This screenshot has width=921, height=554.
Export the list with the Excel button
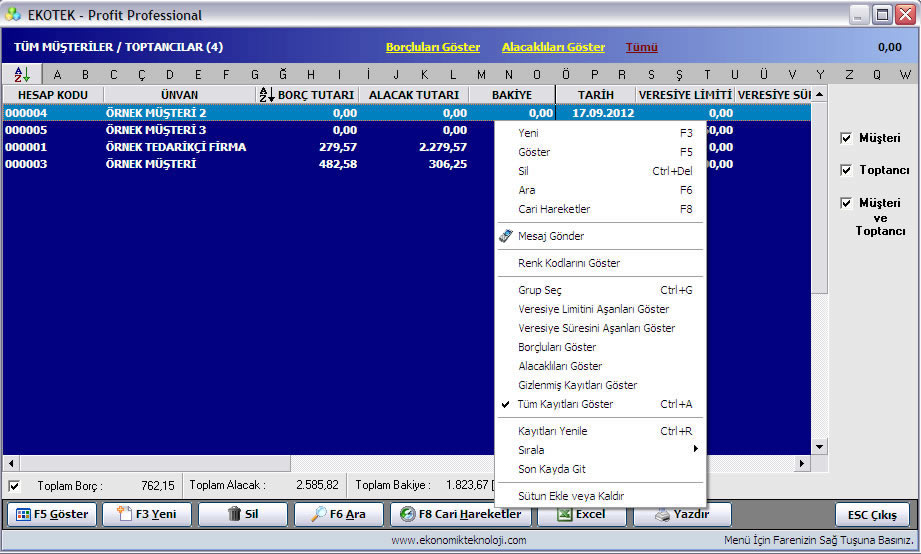click(581, 514)
